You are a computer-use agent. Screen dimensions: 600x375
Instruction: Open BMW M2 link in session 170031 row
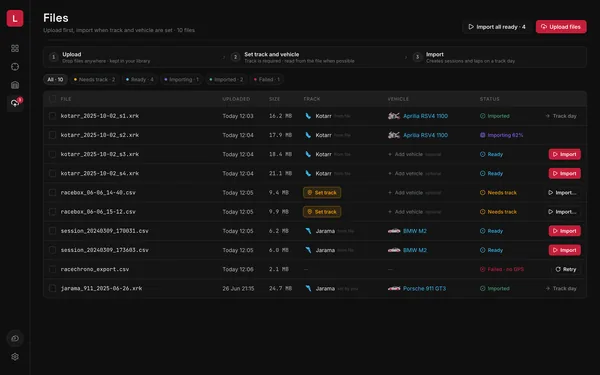pos(415,231)
